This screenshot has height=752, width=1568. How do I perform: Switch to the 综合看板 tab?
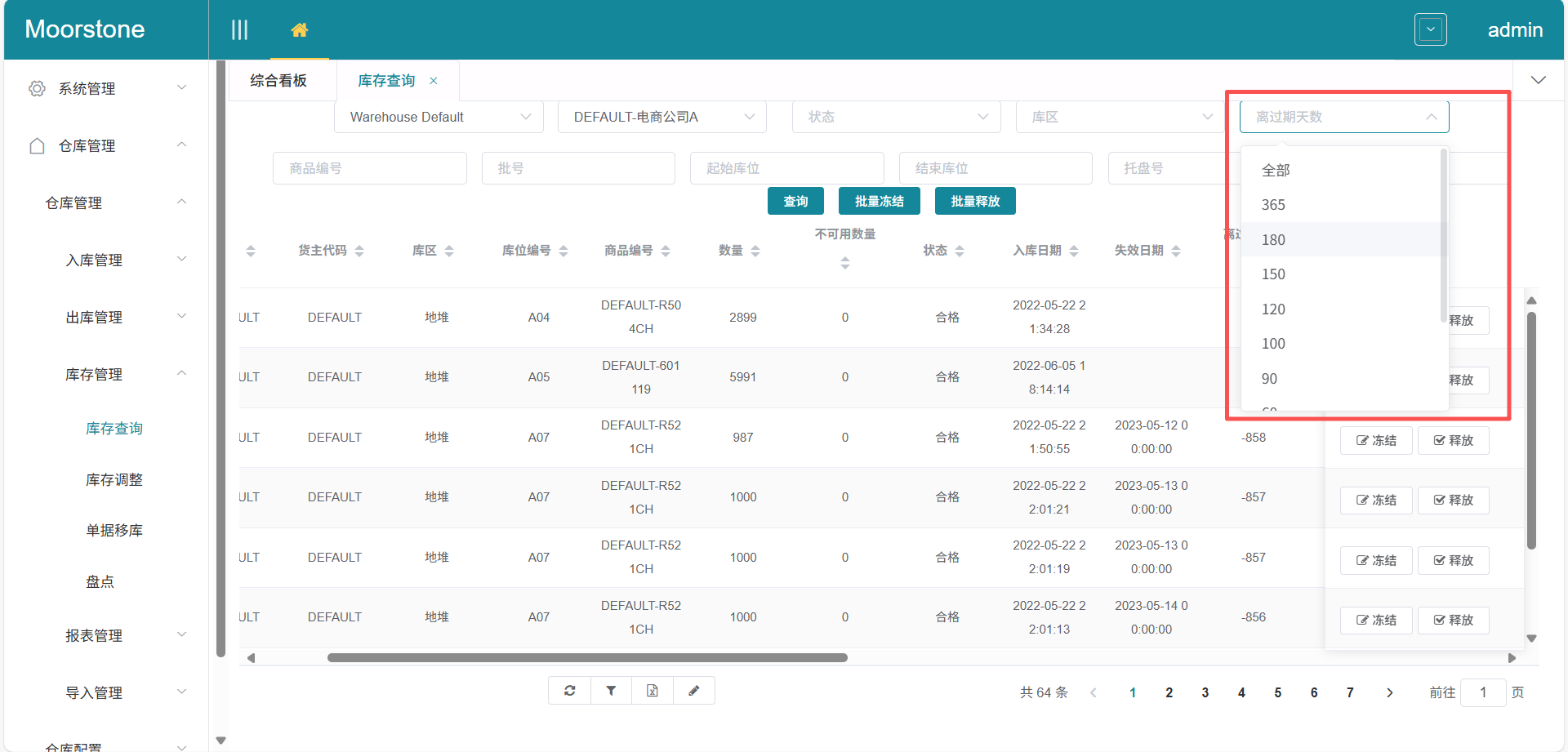pyautogui.click(x=278, y=81)
